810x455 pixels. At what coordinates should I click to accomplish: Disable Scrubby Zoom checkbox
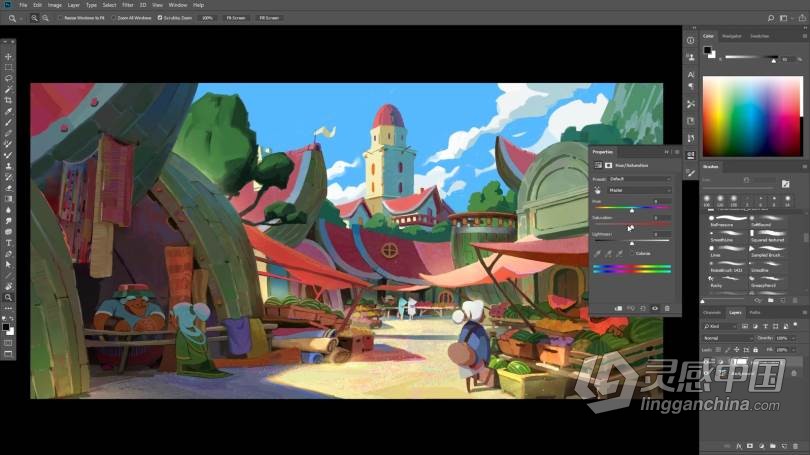[x=160, y=18]
